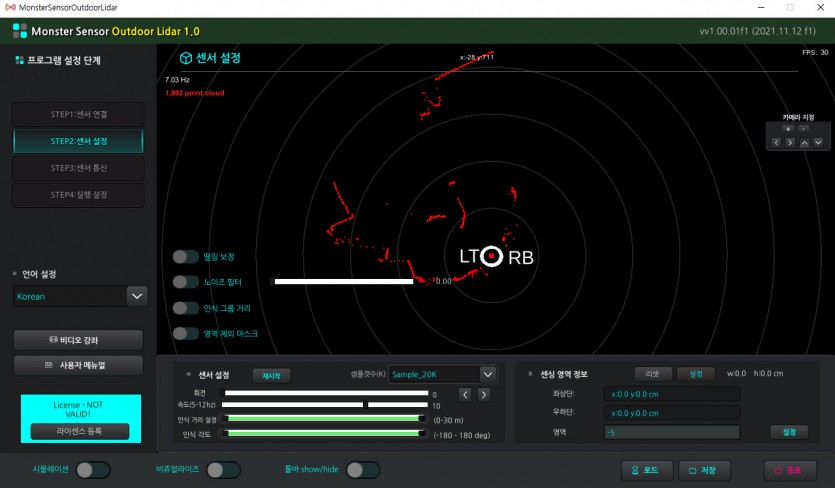This screenshot has width=835, height=488.
Task: Click the 우하단 coordinate field
Action: tap(672, 413)
